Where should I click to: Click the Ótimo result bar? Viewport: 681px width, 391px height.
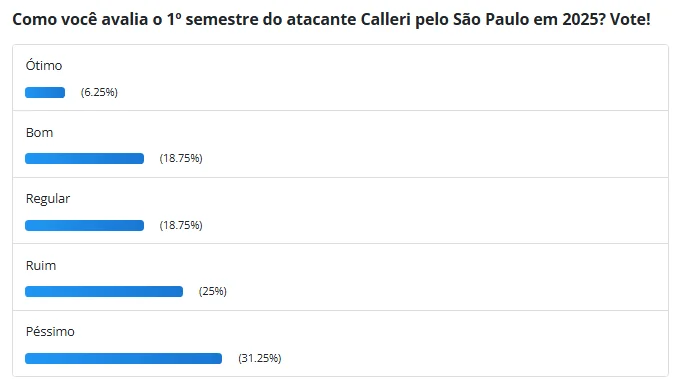[x=45, y=93]
